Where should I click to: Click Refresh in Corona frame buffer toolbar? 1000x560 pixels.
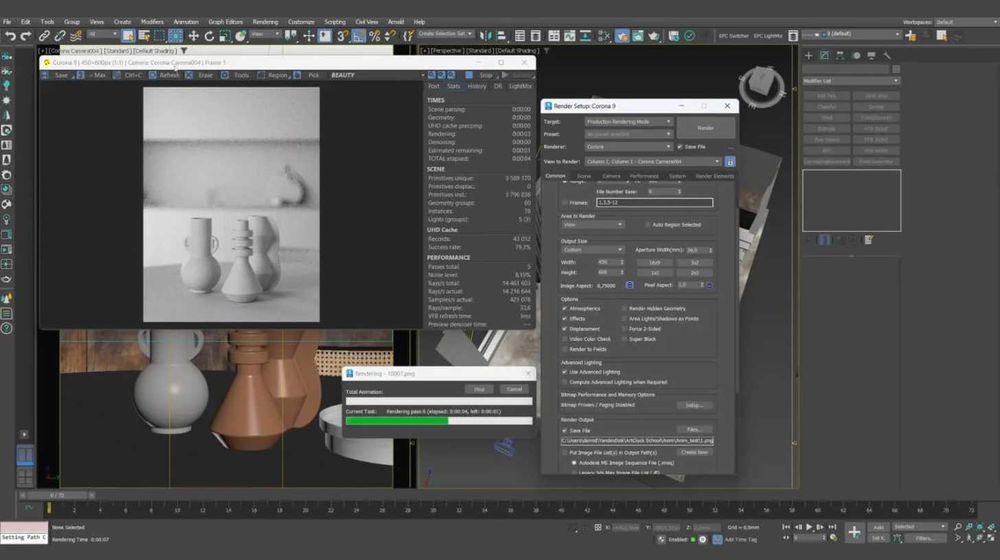tap(169, 75)
